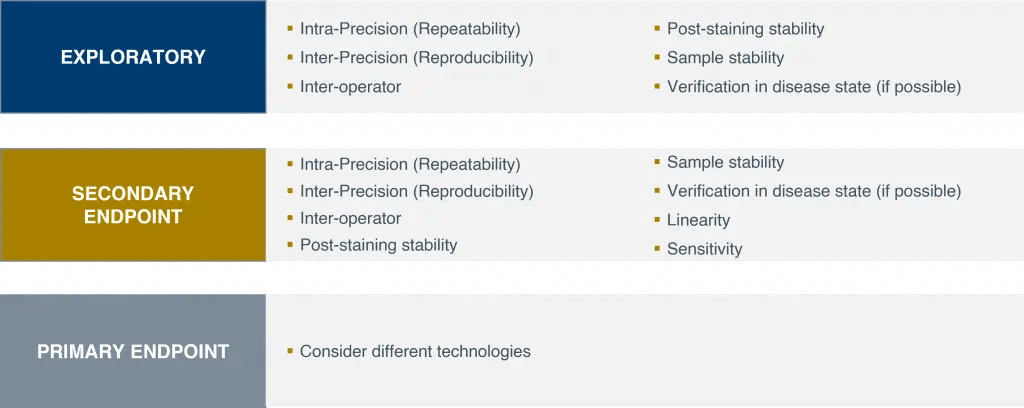Click the Linearity item
The image size is (1024, 408).
pos(698,220)
